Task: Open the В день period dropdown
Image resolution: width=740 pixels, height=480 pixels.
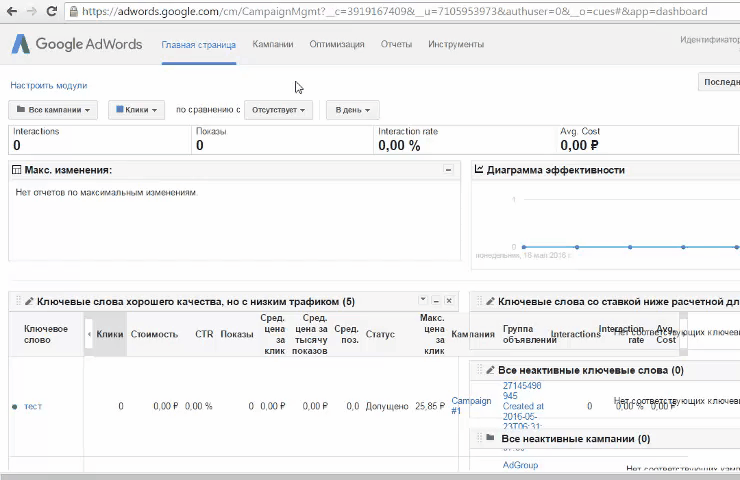Action: tap(352, 110)
